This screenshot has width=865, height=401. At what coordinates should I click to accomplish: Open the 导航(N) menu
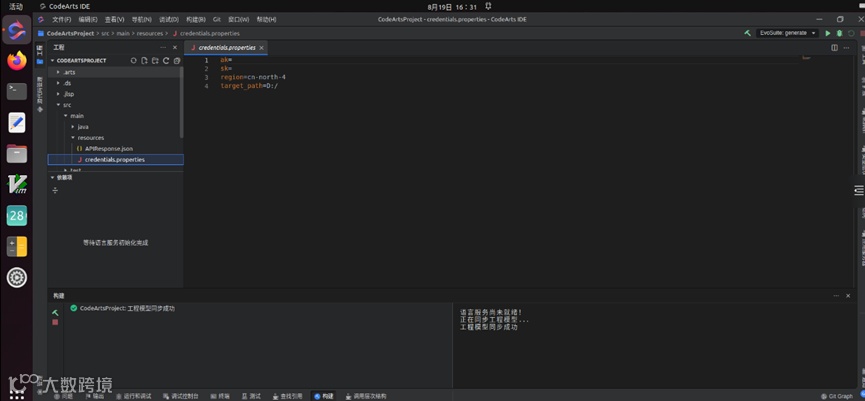[x=141, y=19]
